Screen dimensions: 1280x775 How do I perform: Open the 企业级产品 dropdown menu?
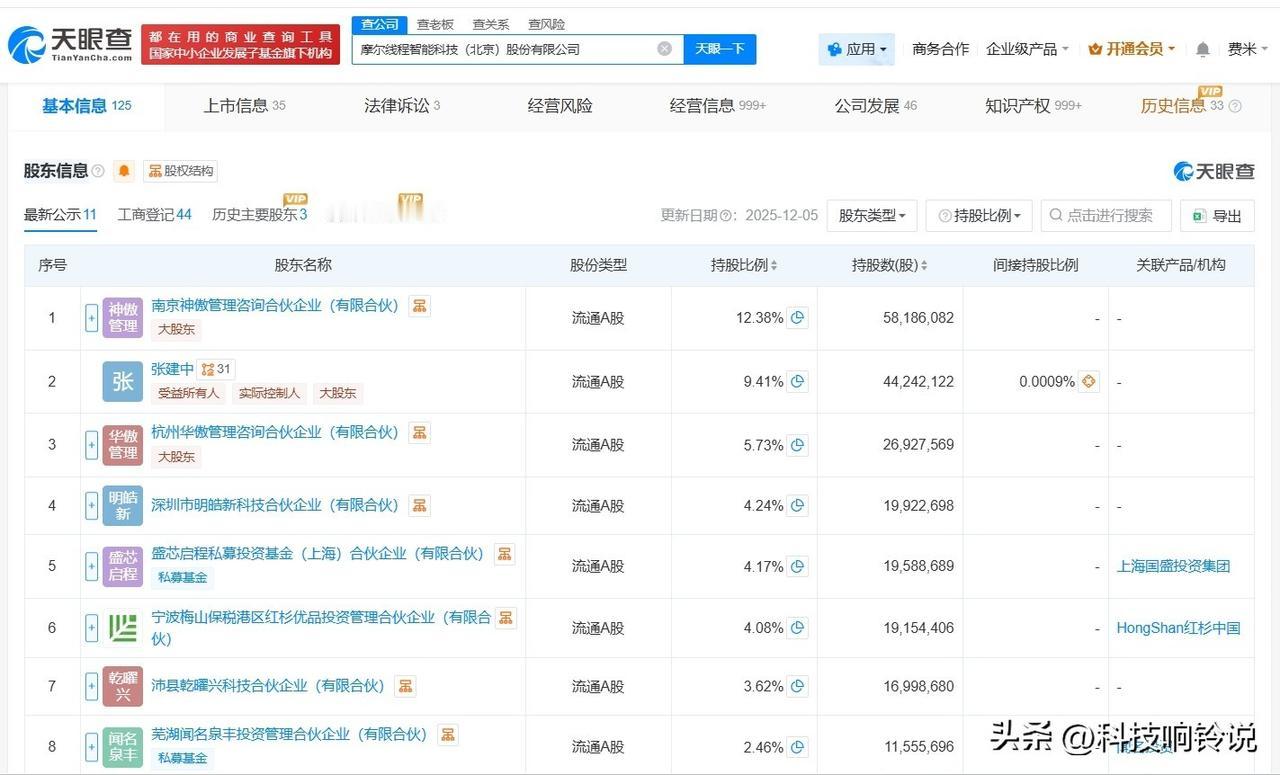(x=1027, y=49)
